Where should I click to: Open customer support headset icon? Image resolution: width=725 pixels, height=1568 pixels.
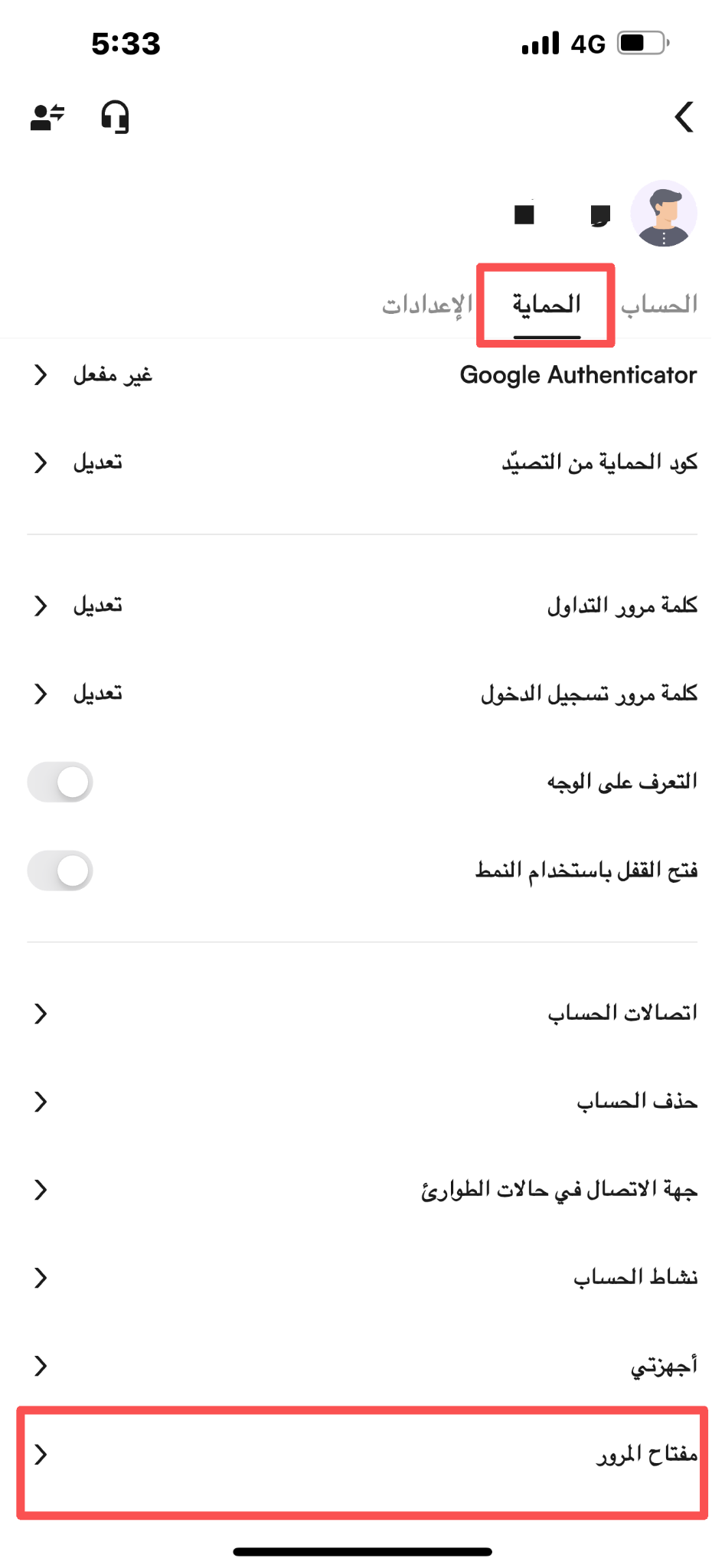(115, 117)
